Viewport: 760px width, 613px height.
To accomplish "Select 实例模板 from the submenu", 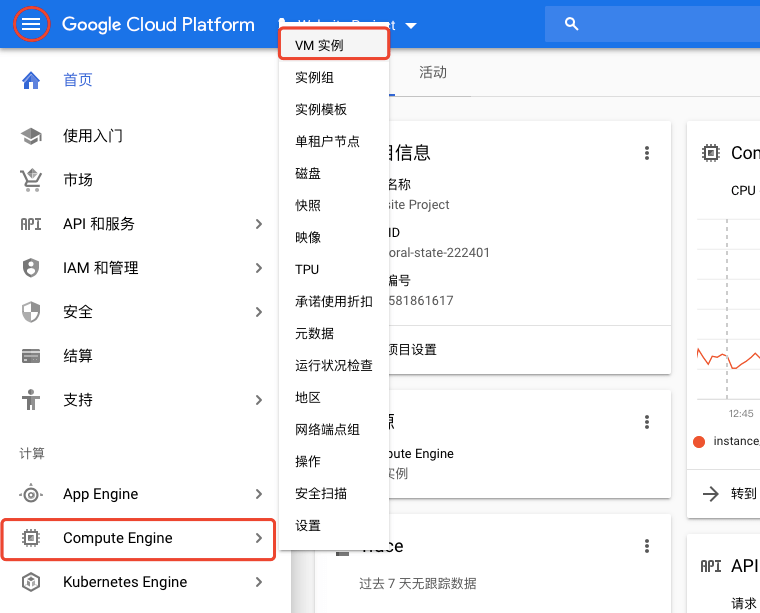I will [x=334, y=110].
